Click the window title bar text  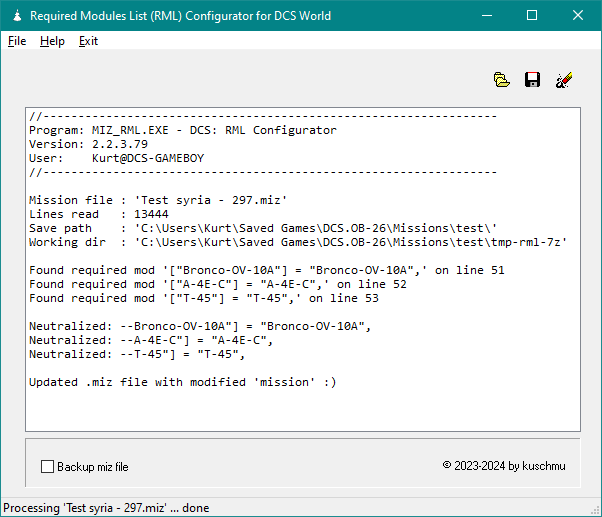point(180,16)
